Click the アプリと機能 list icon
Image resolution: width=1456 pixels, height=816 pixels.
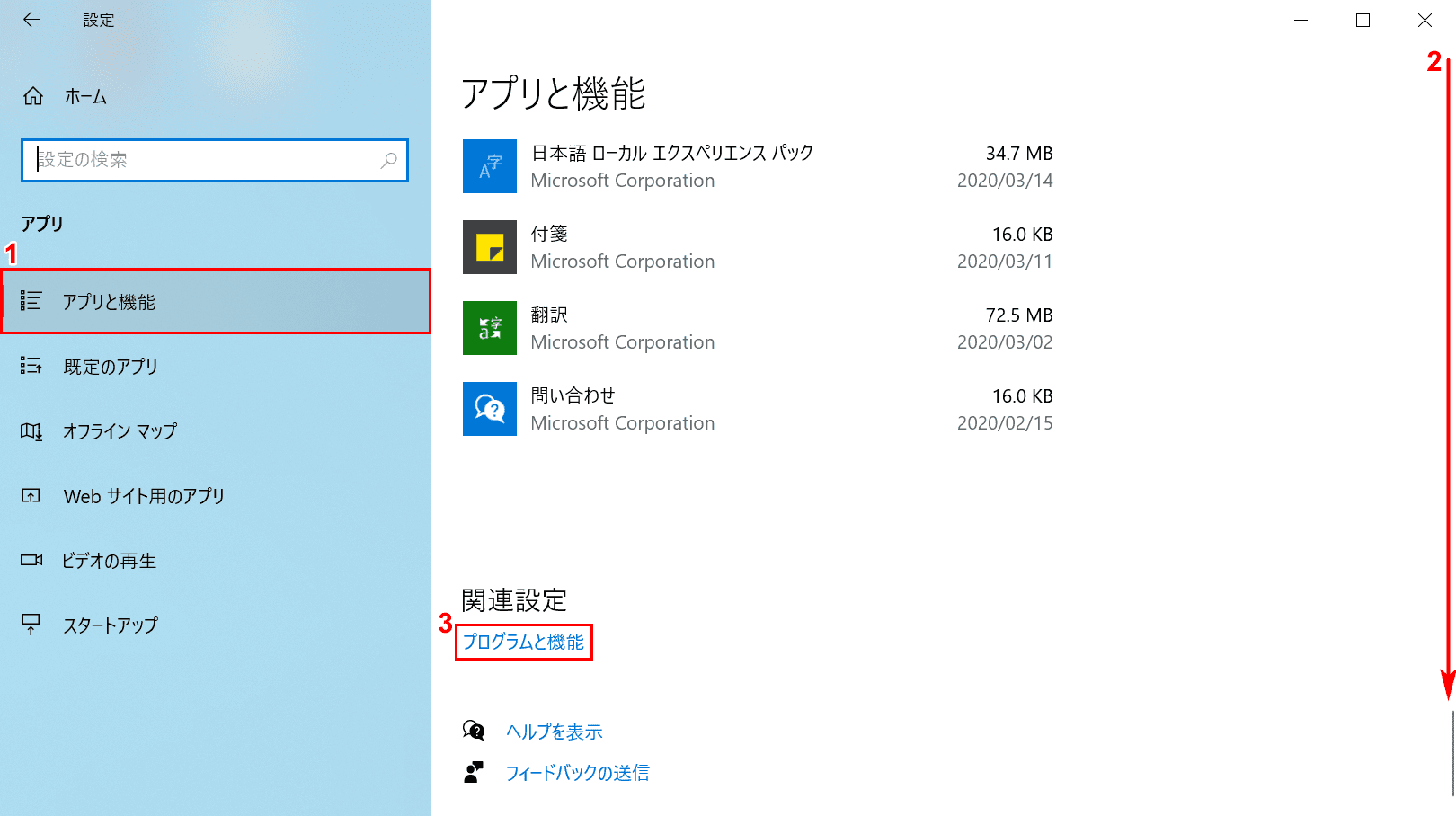point(31,301)
